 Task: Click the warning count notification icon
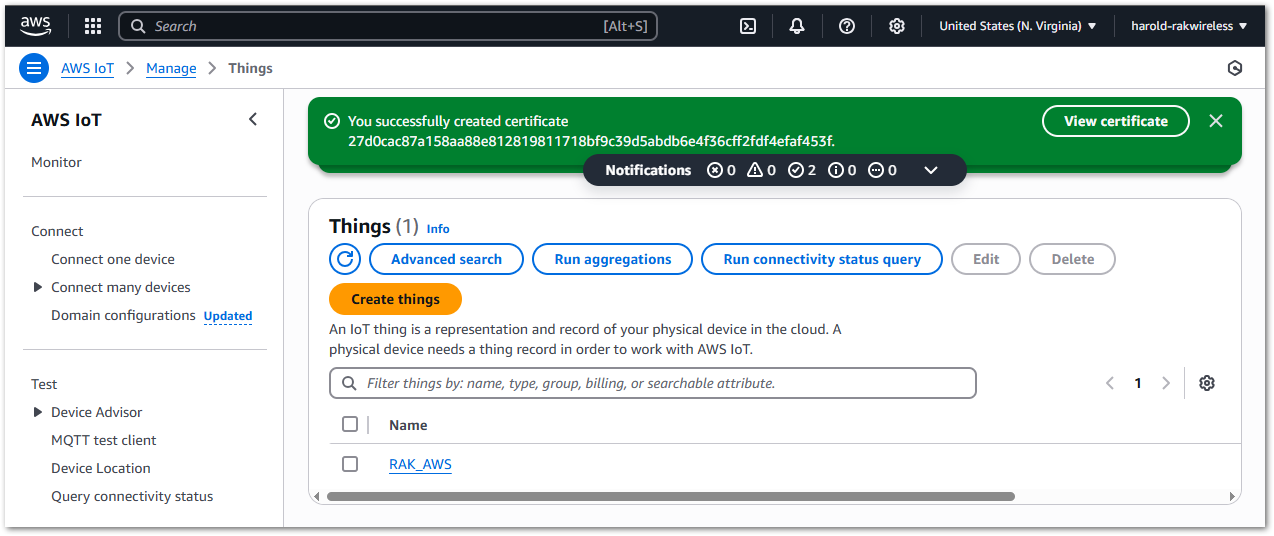(755, 170)
